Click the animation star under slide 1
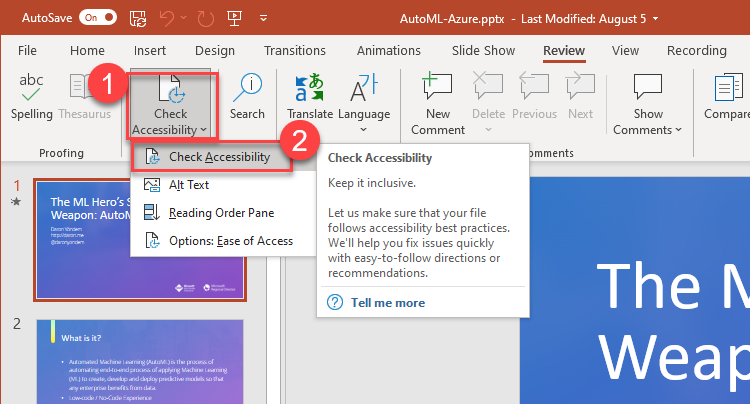750x404 pixels. point(17,202)
